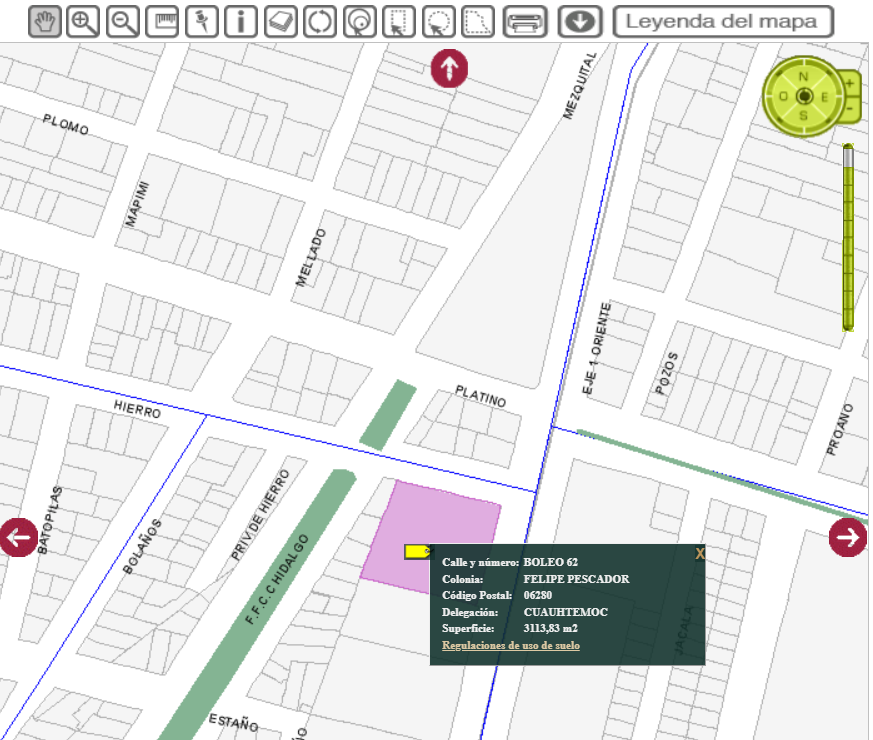Viewport: 873px width, 740px height.
Task: Activate the zoom out magnifier tool
Action: (122, 22)
